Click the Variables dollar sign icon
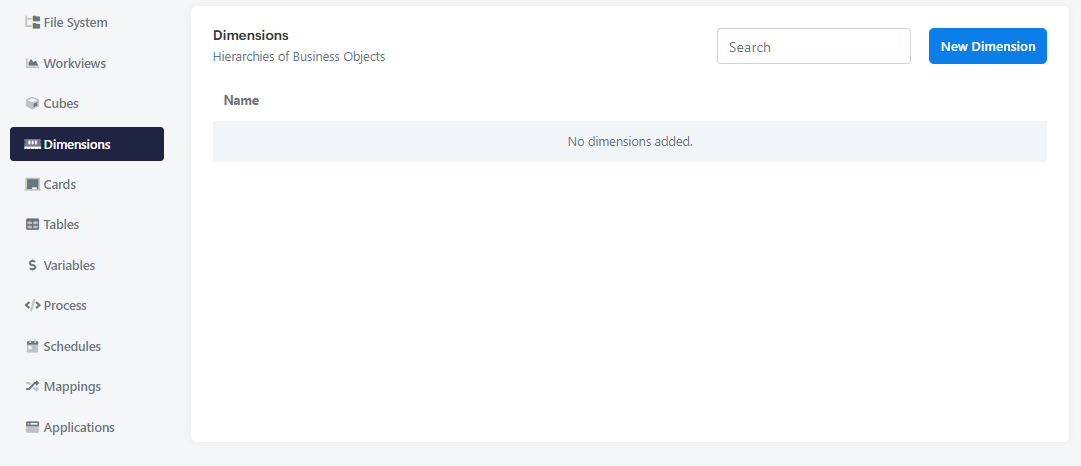Viewport: 1081px width, 466px height. pos(32,266)
